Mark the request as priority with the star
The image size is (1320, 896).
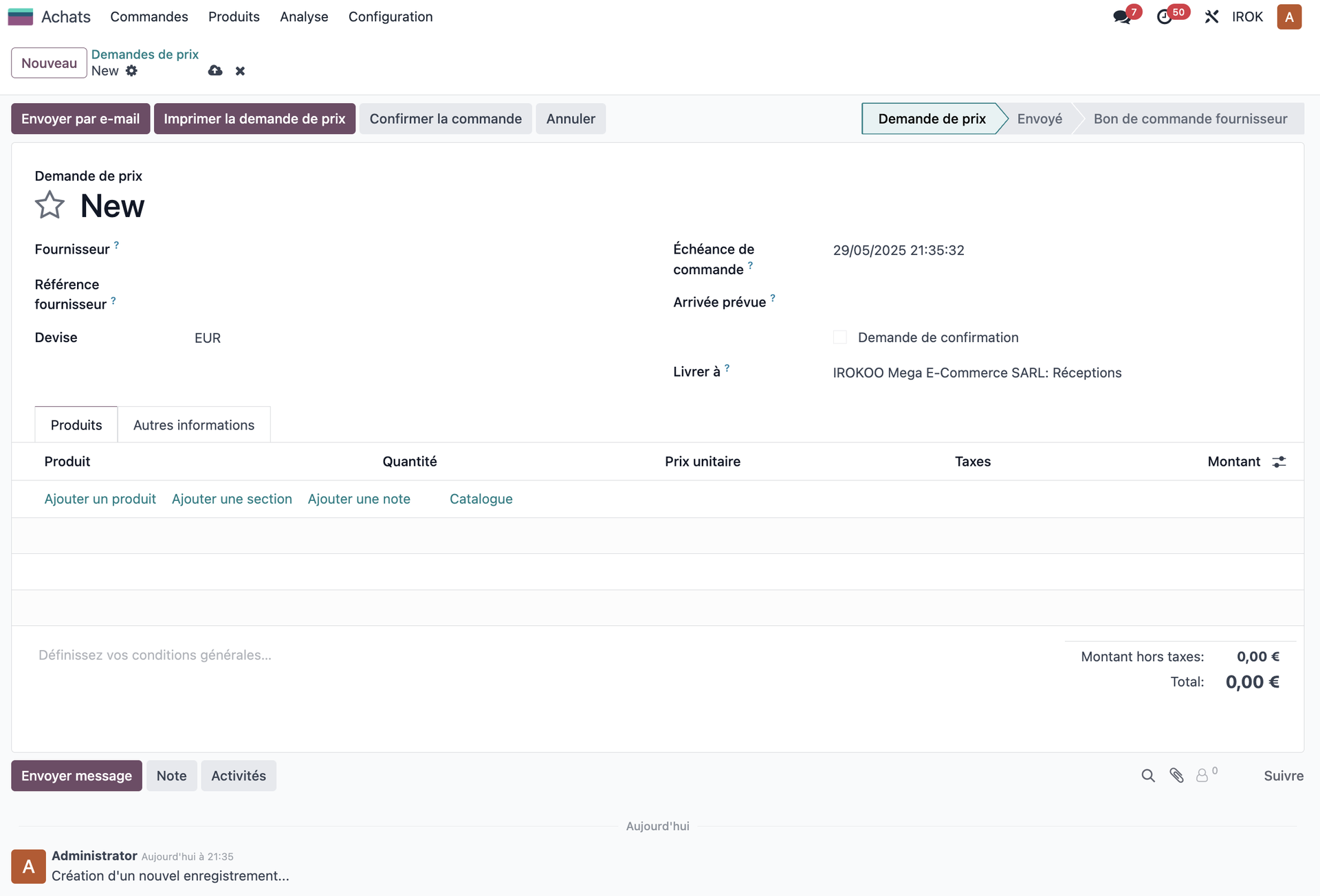click(49, 205)
